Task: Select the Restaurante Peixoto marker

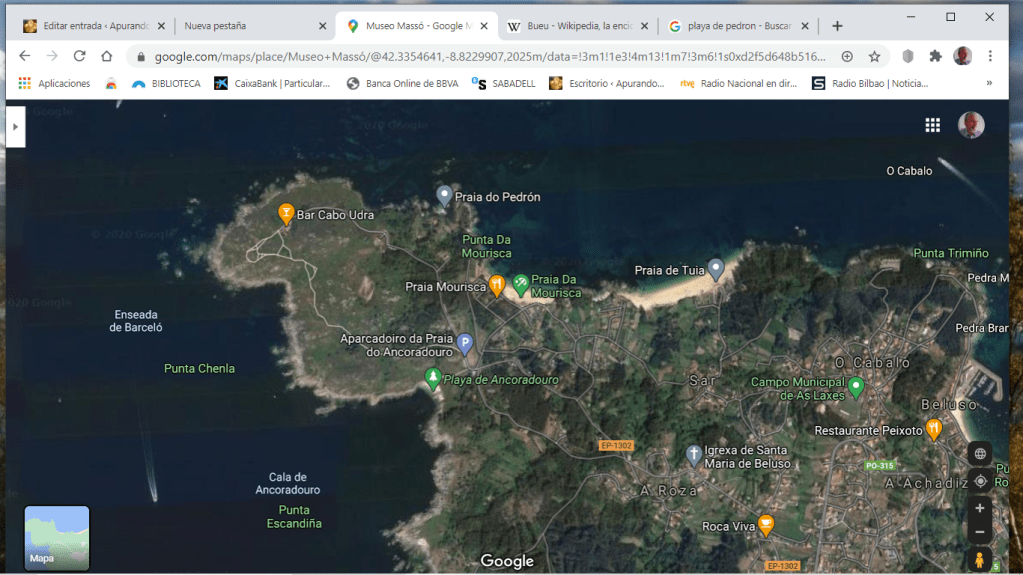Action: coord(933,429)
